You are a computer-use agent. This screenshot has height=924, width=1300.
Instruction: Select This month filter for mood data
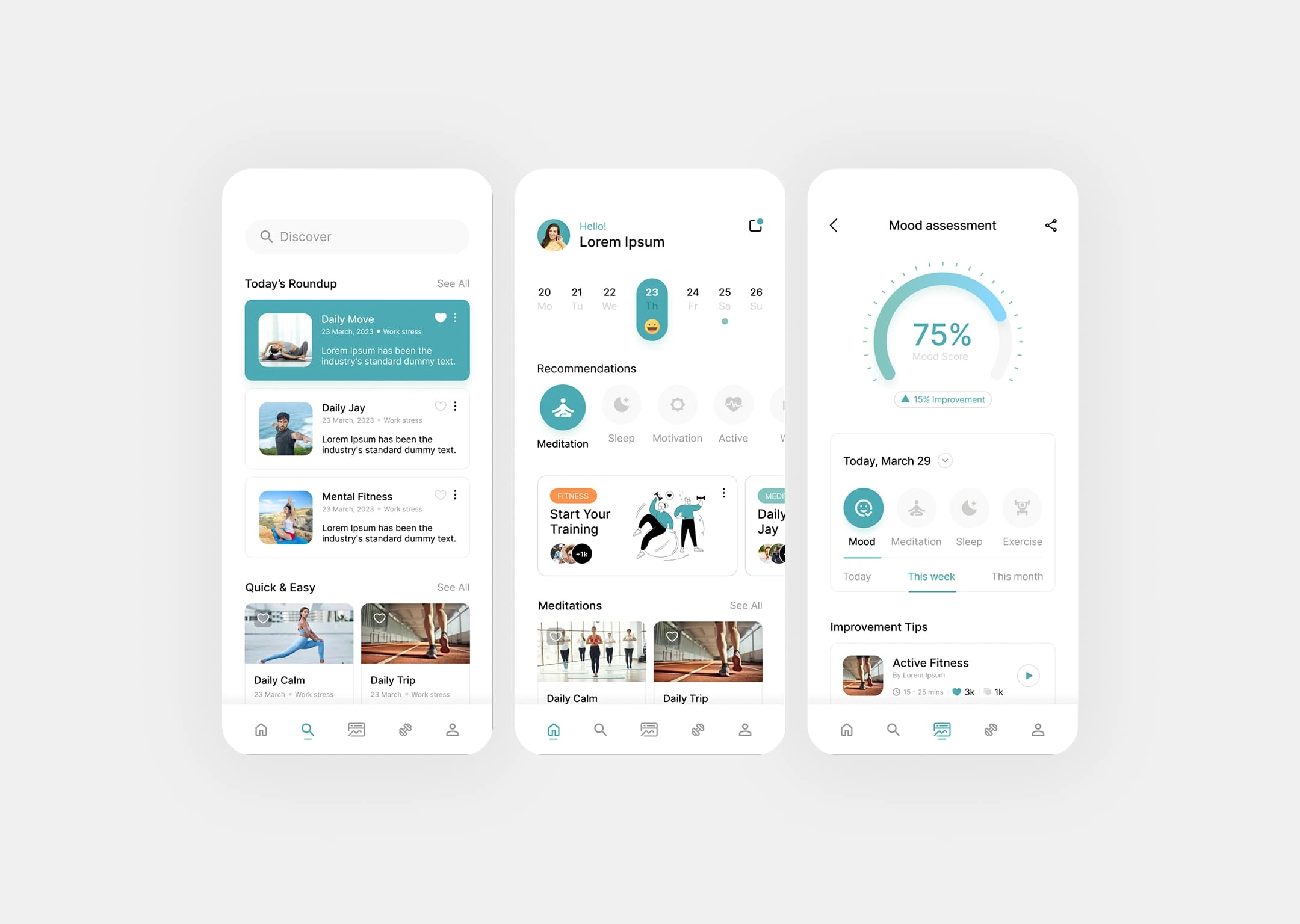pos(1017,576)
